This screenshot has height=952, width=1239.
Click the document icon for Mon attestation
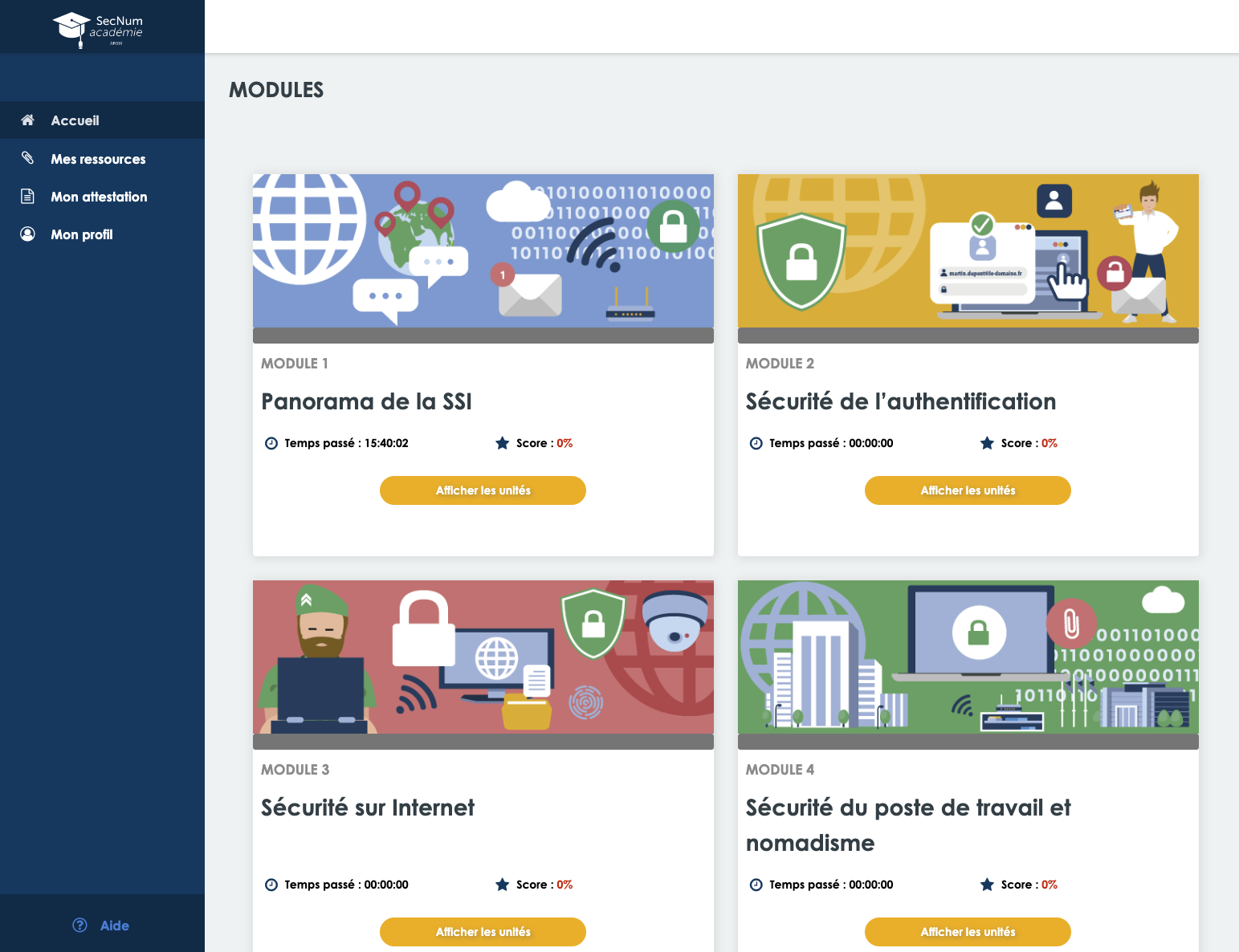pos(28,197)
